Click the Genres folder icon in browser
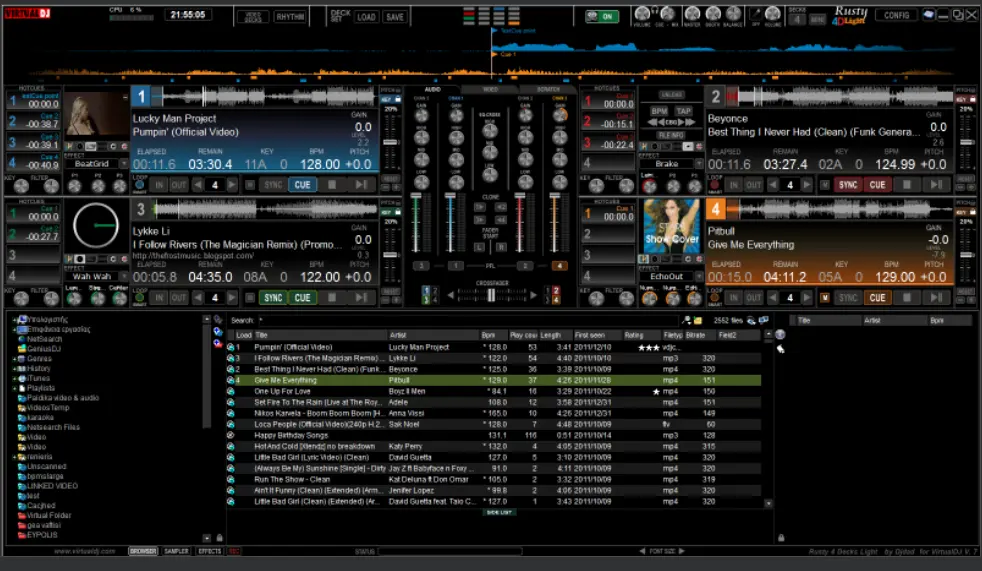This screenshot has height=571, width=982. pyautogui.click(x=21, y=358)
